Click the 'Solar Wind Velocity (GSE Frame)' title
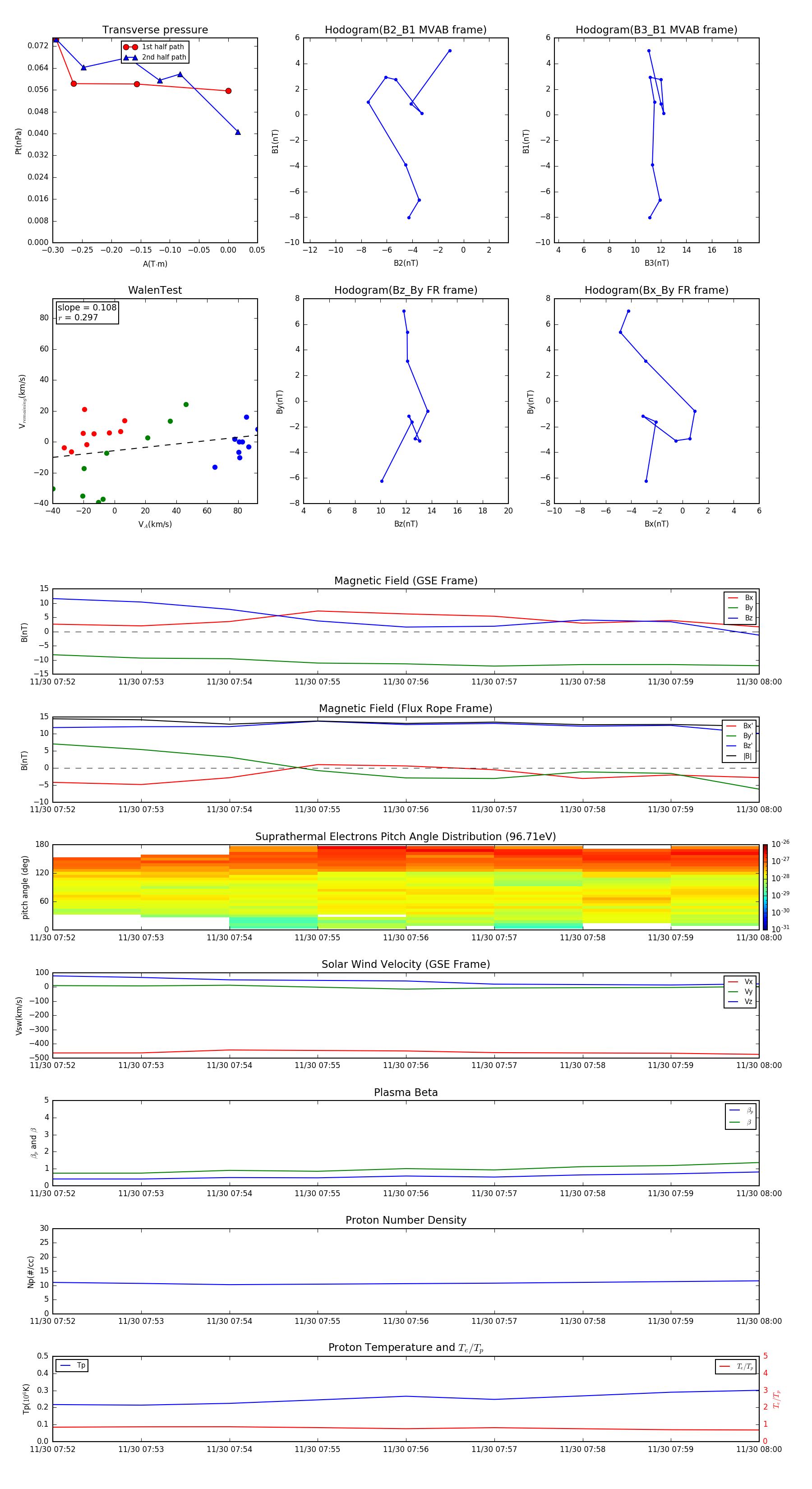812x1489 pixels. click(x=406, y=964)
